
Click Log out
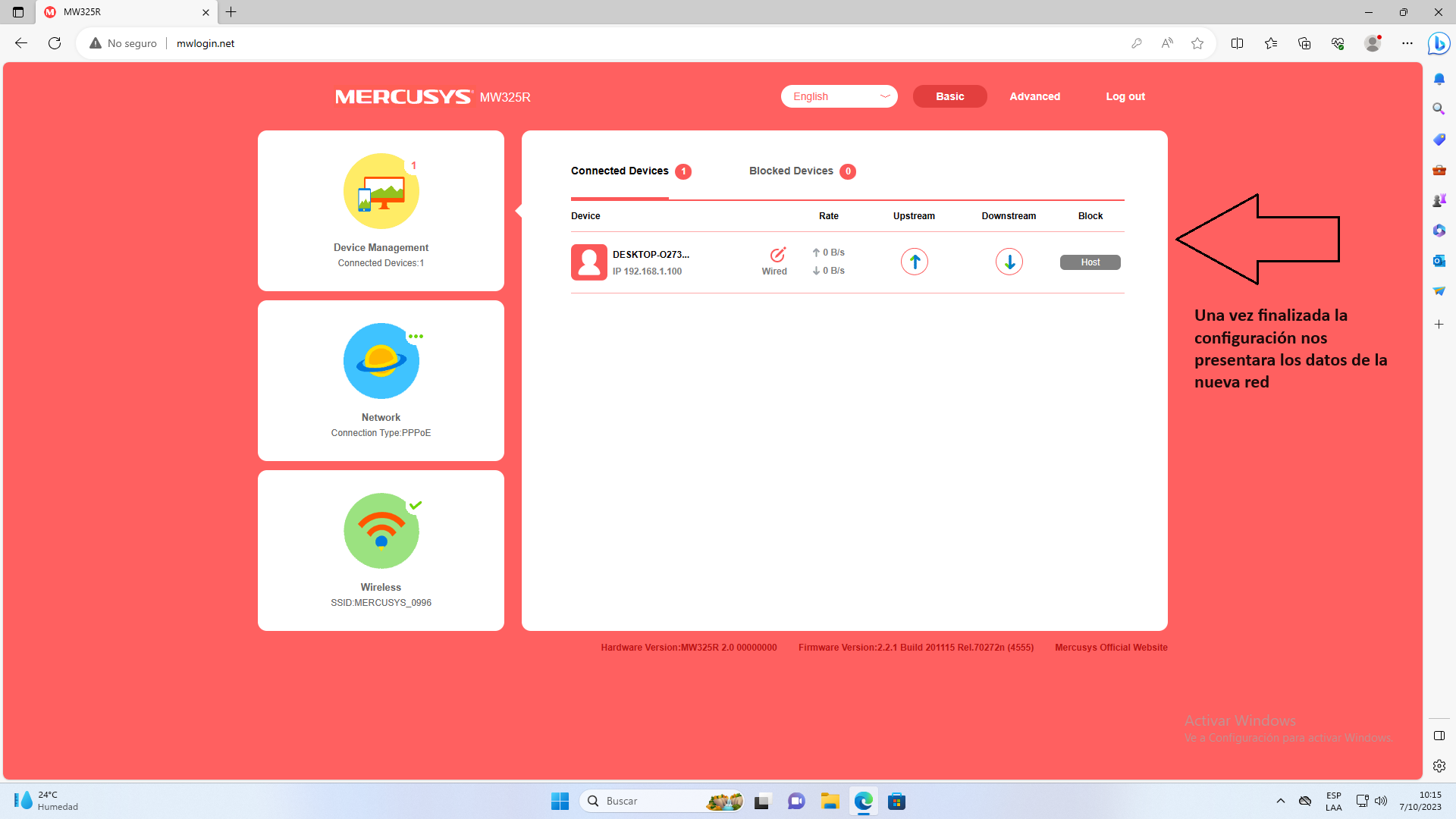pos(1125,96)
